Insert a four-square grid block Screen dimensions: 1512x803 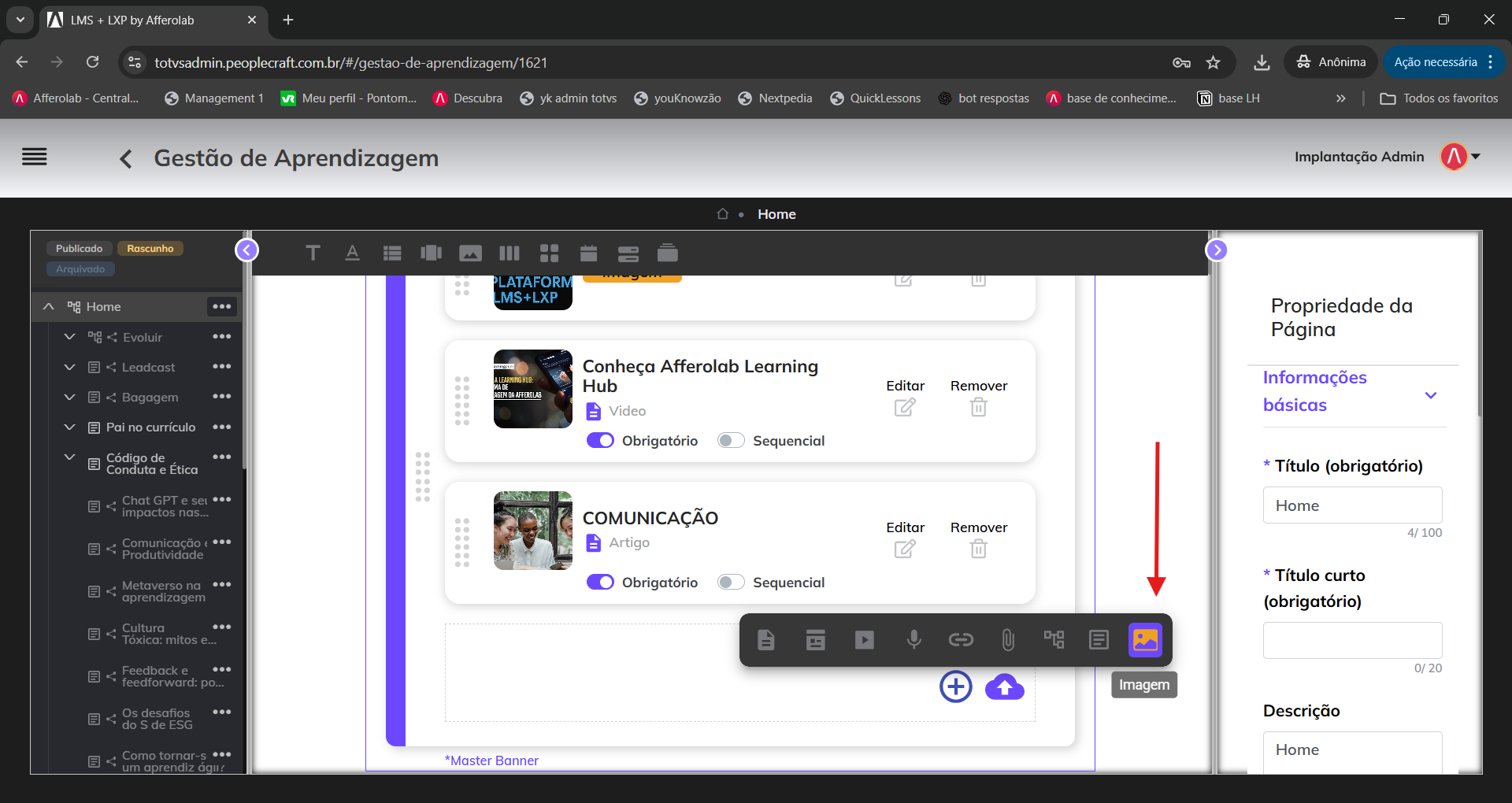(549, 253)
